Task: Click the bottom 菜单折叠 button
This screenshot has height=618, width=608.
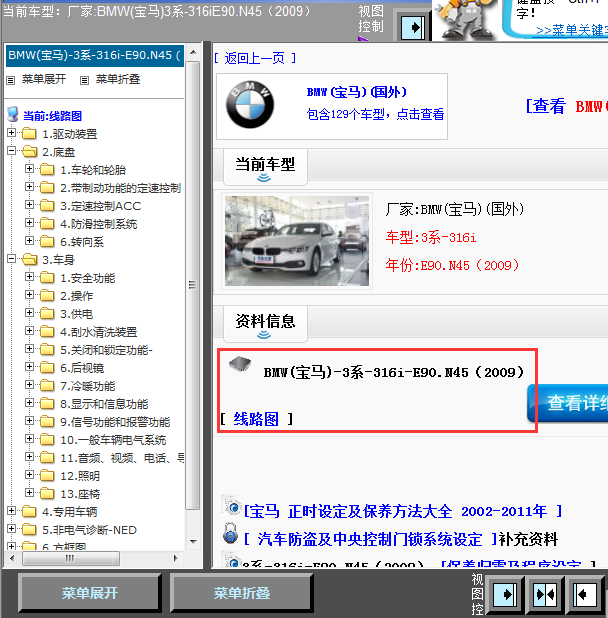Action: coord(242,593)
